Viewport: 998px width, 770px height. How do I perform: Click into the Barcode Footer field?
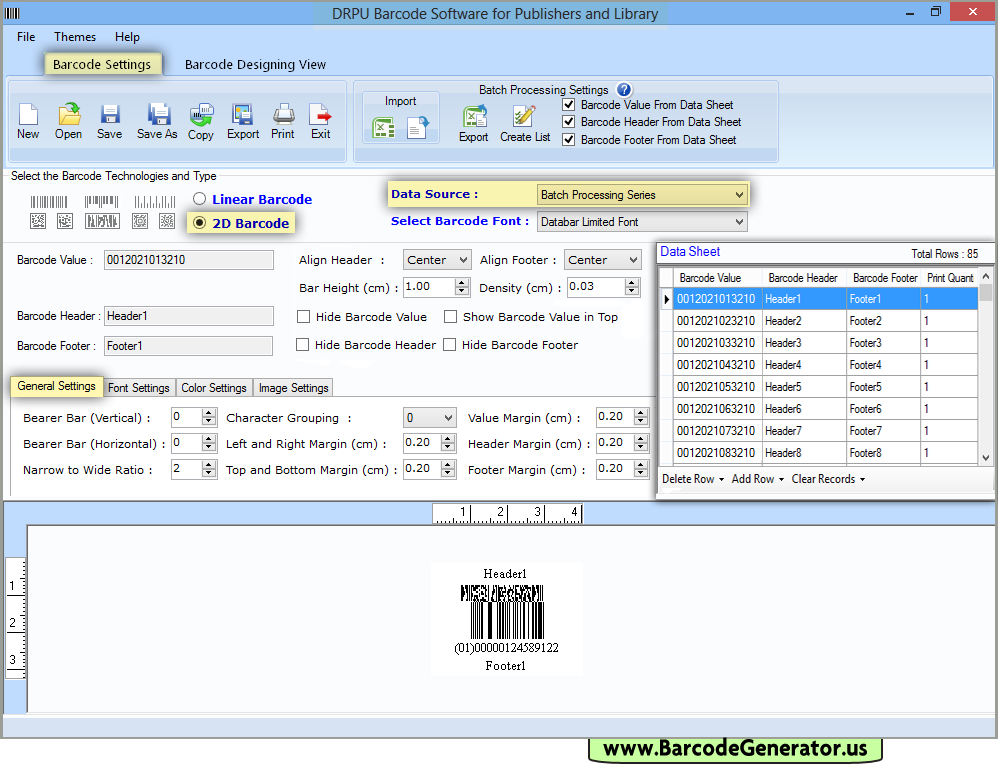pyautogui.click(x=188, y=346)
